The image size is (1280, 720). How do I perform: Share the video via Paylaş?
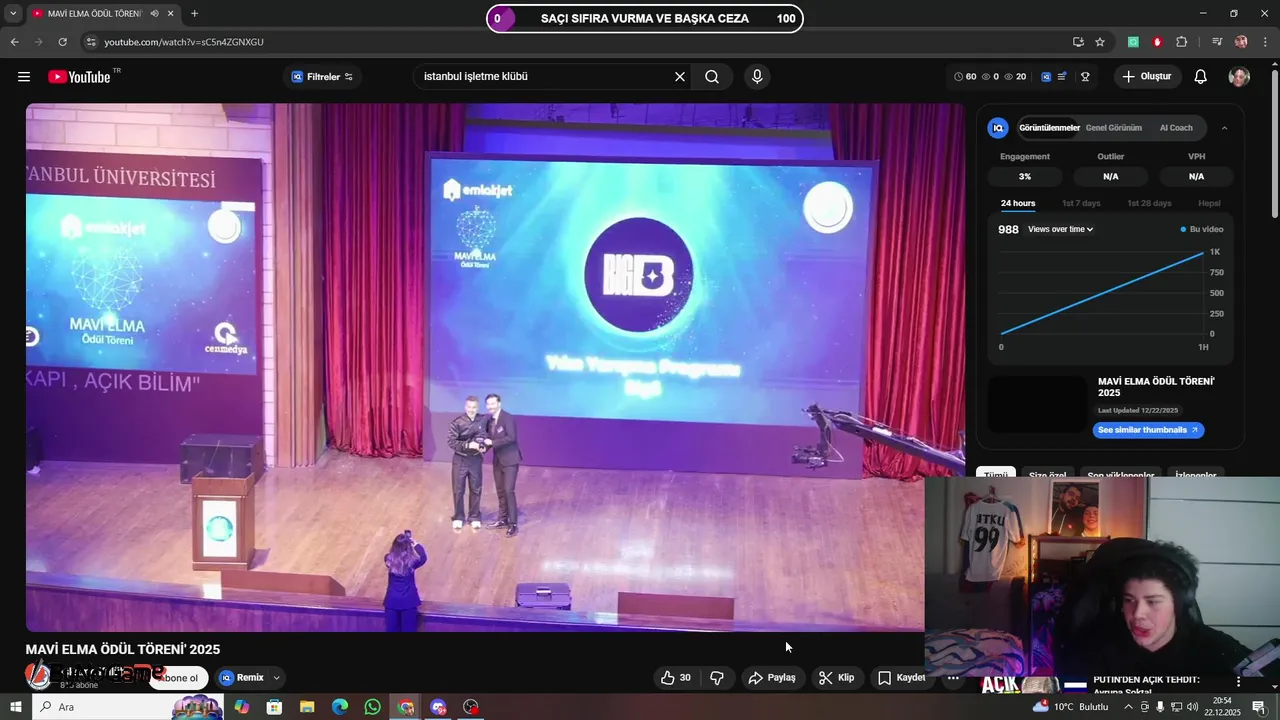772,678
